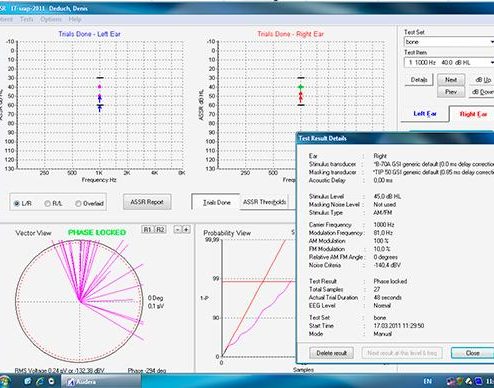This screenshot has width=494, height=388.
Task: Click the R1 vector view button
Action: [x=147, y=230]
